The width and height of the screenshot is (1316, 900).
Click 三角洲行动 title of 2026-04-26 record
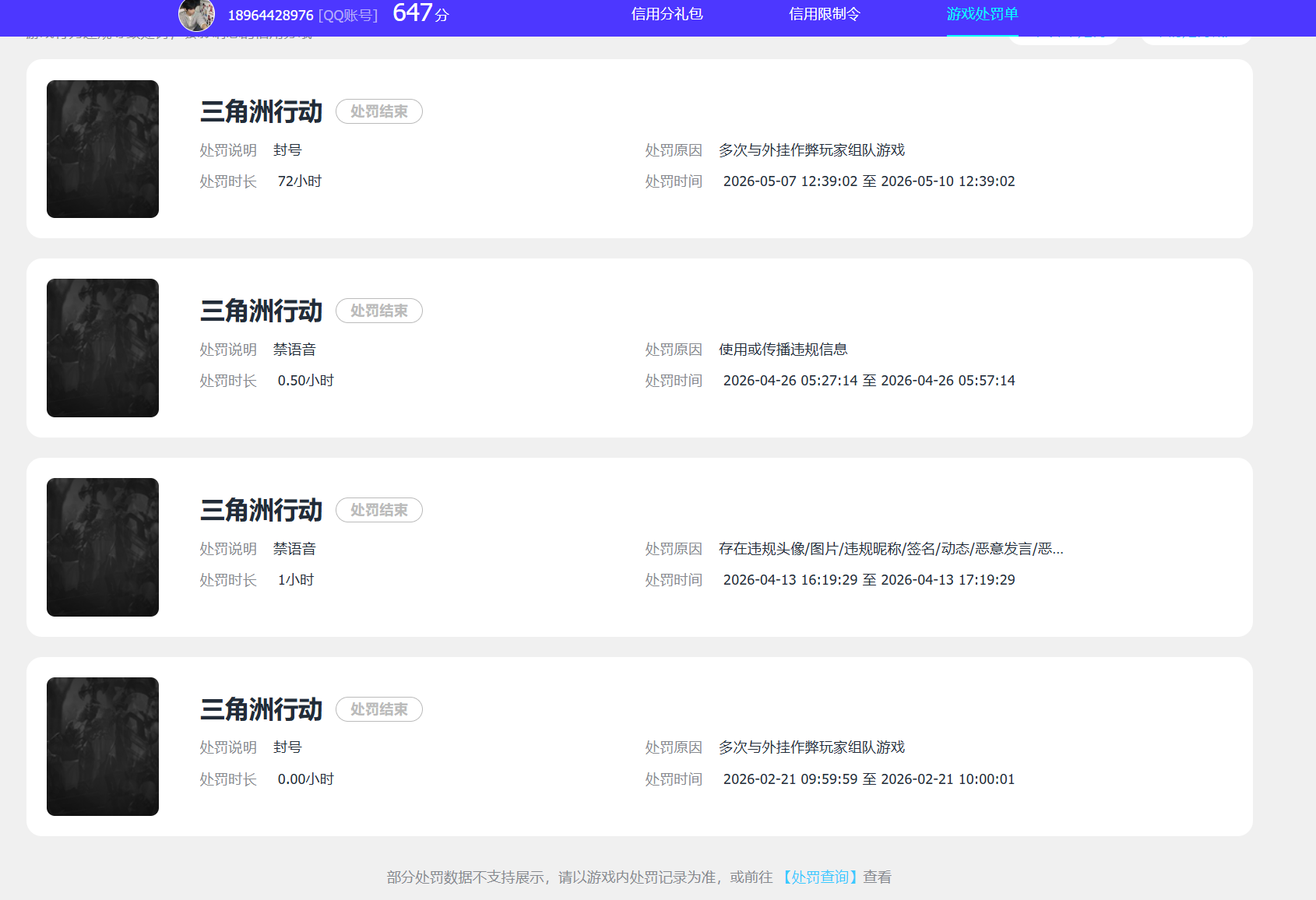(261, 311)
